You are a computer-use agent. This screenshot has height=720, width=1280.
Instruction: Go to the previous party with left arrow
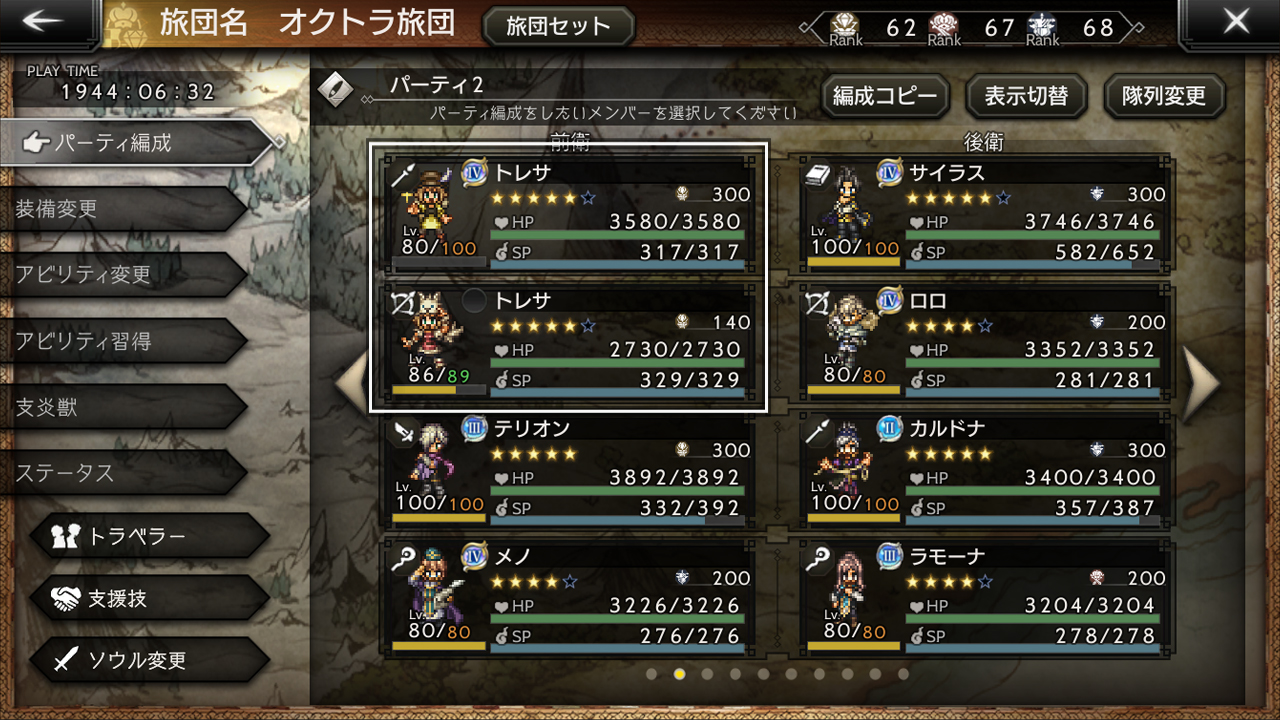(353, 381)
